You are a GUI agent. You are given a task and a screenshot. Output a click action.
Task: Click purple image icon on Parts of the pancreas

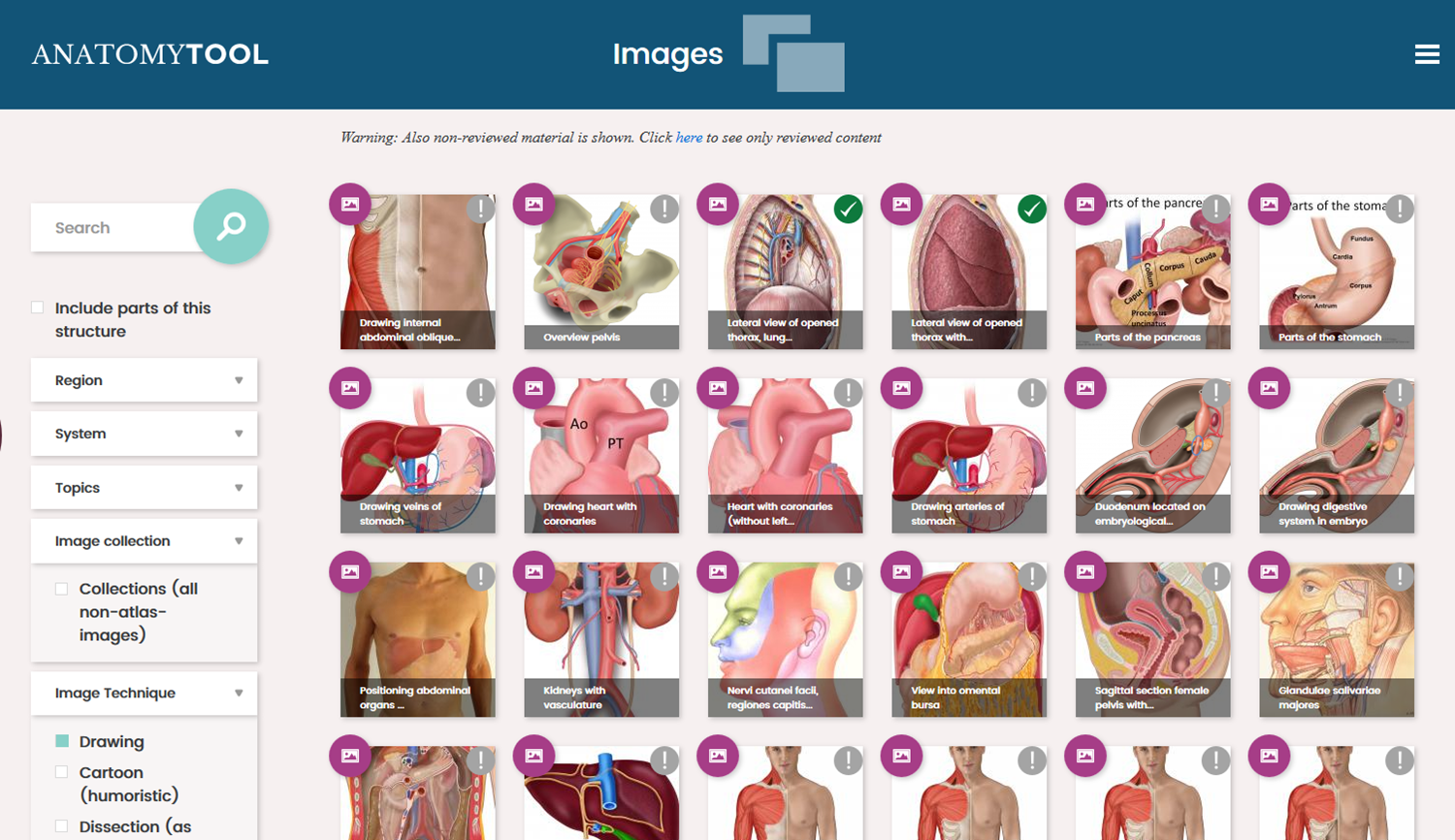(1085, 205)
